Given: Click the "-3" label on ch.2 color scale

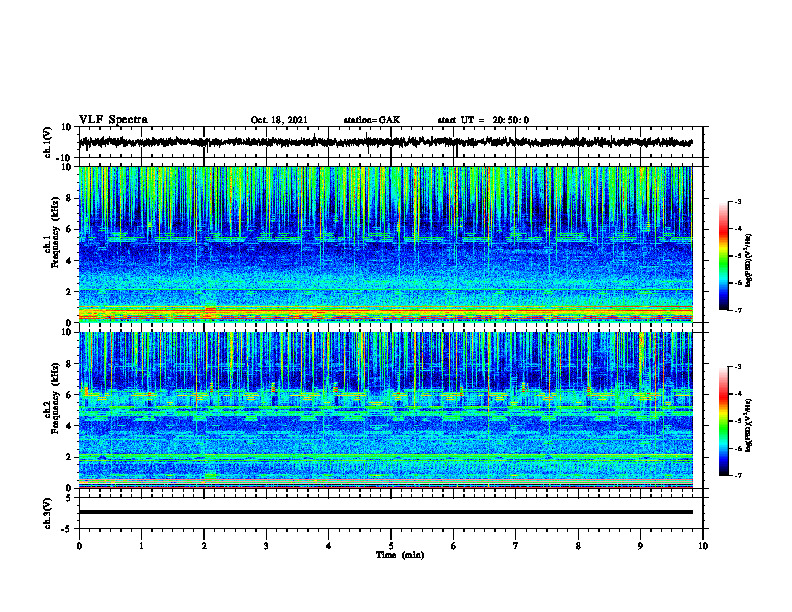Looking at the screenshot, I should click(x=737, y=367).
